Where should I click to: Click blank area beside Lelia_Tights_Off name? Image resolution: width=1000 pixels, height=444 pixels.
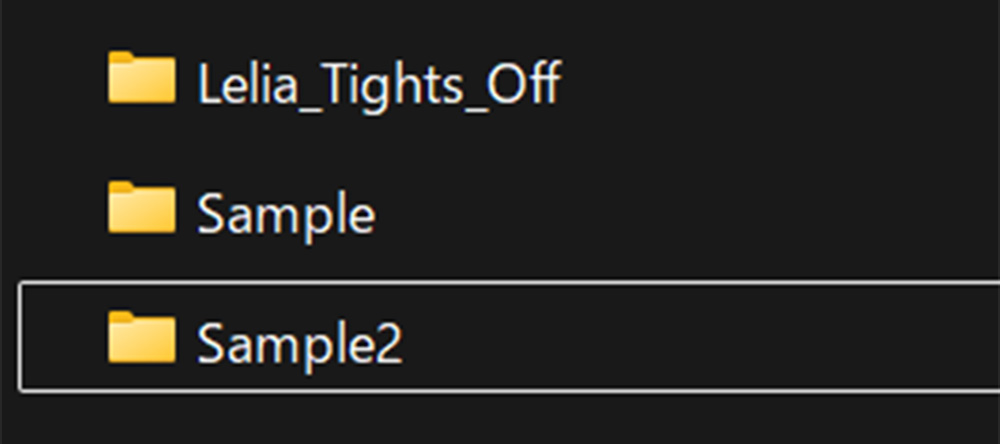[778, 82]
